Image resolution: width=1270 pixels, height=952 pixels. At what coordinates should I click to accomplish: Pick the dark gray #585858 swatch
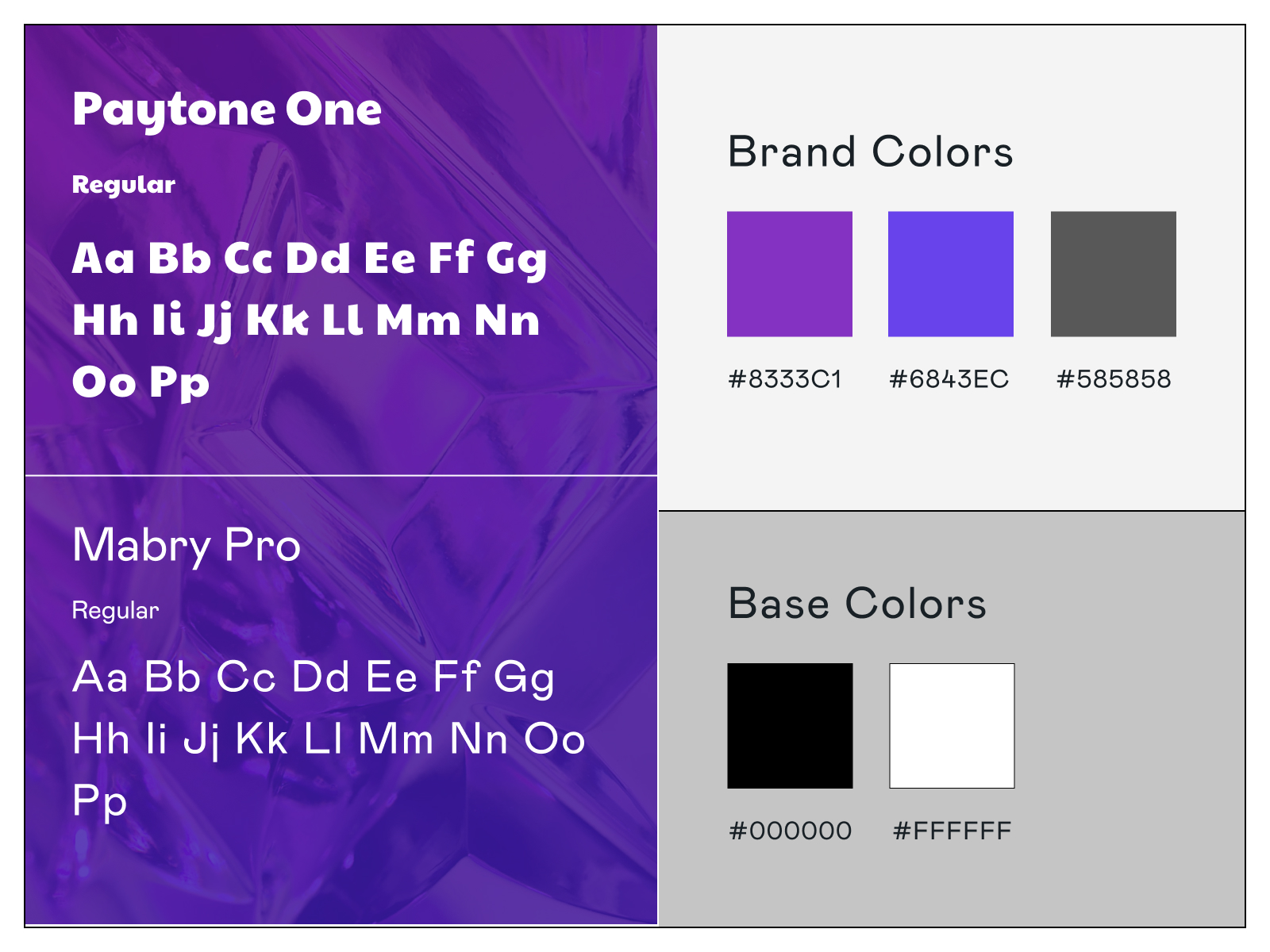coord(1113,274)
